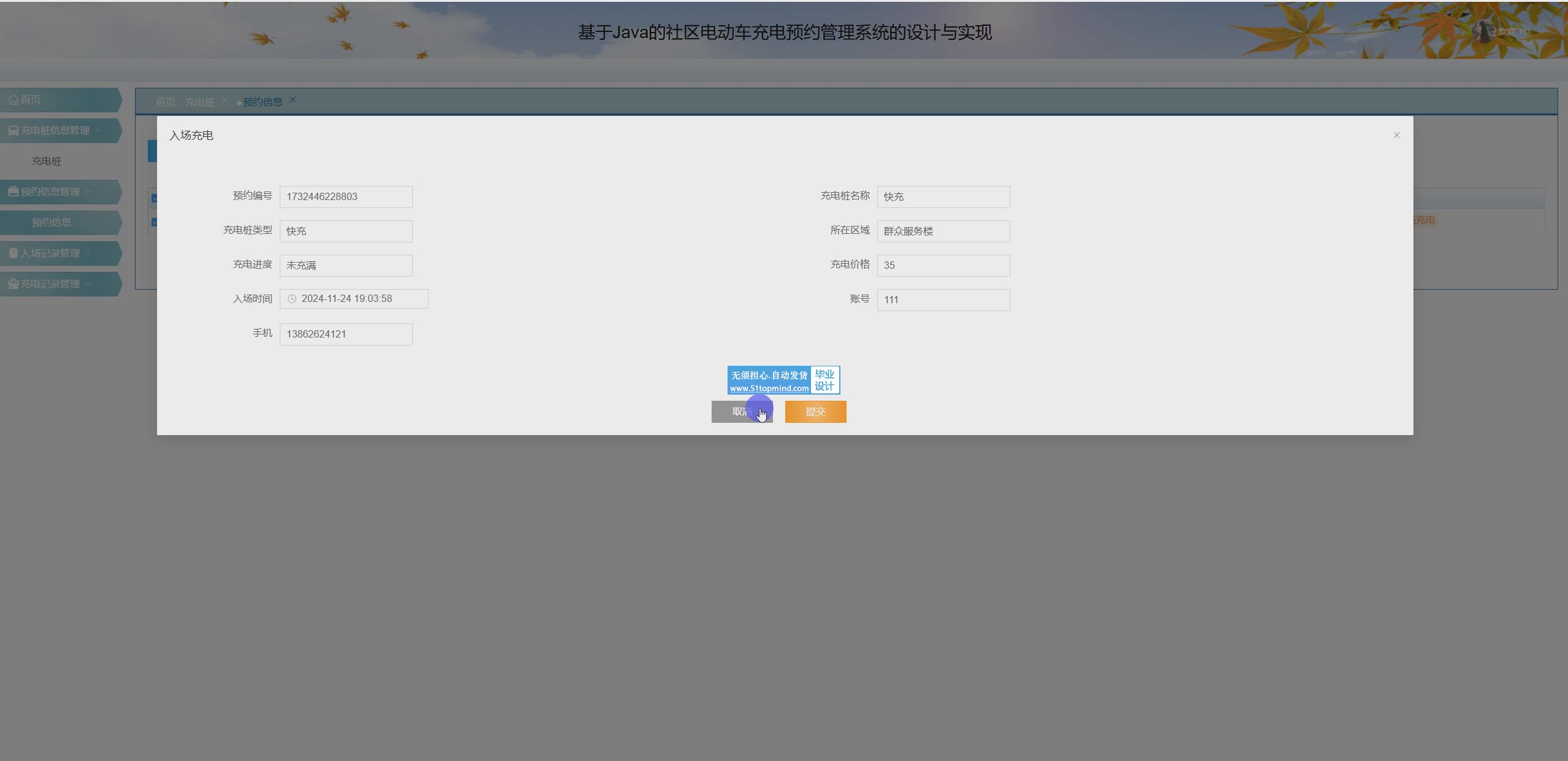Expand the 入场记录管理 sidebar menu

pos(88,253)
